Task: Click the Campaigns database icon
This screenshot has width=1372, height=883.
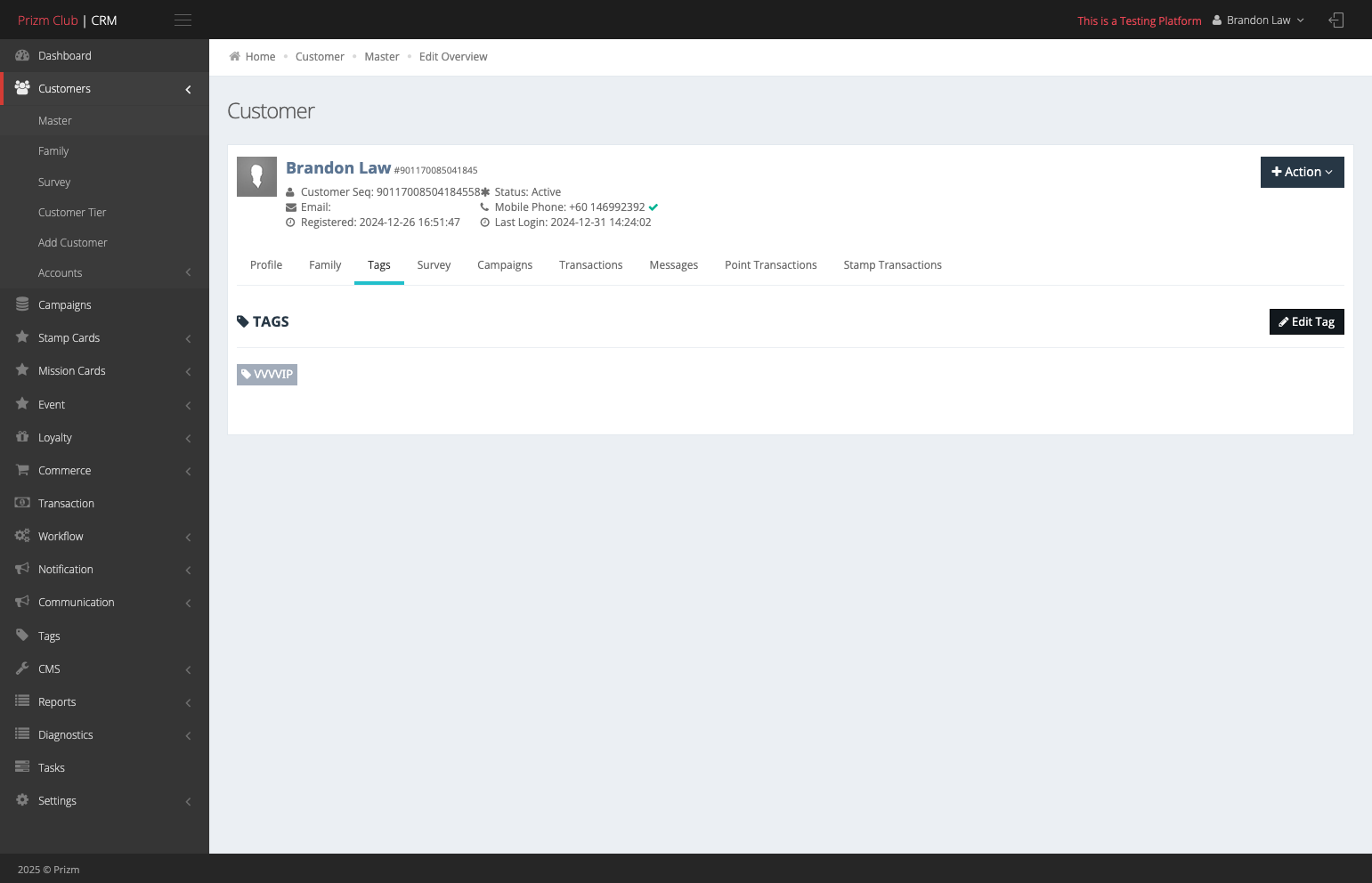Action: (x=22, y=304)
